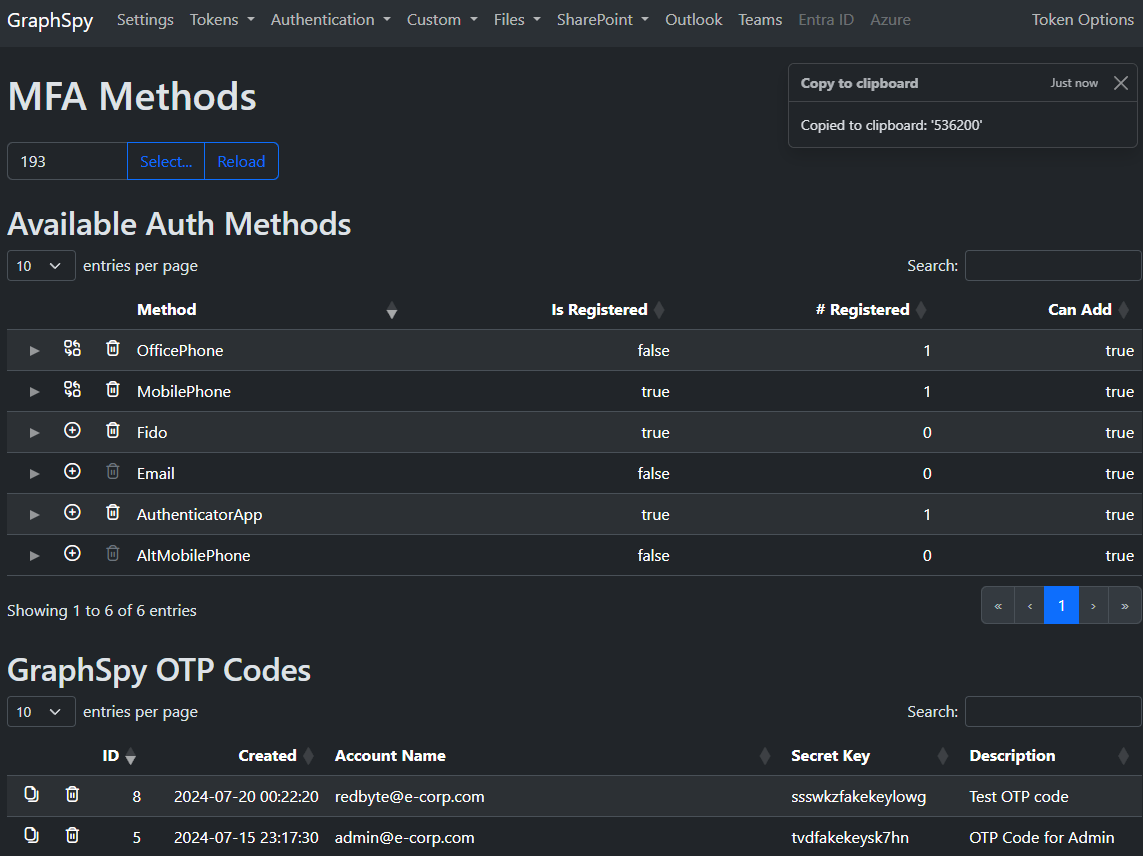Go to next page in pagination
The width and height of the screenshot is (1143, 856).
point(1093,605)
